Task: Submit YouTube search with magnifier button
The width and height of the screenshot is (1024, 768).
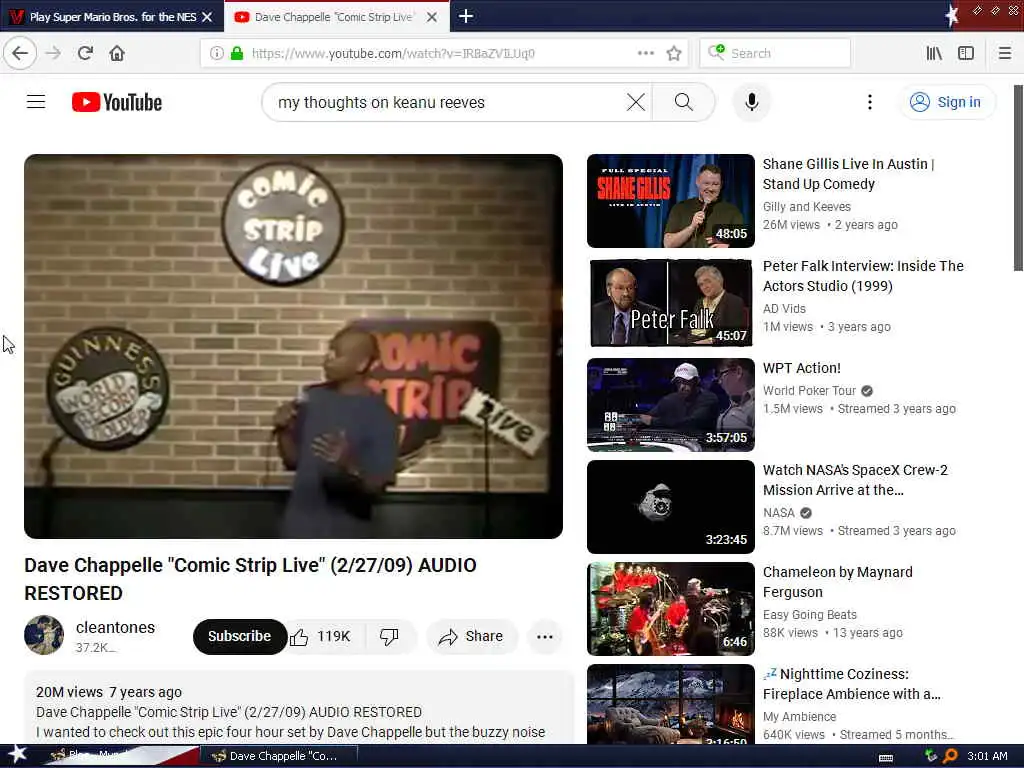Action: (x=684, y=102)
